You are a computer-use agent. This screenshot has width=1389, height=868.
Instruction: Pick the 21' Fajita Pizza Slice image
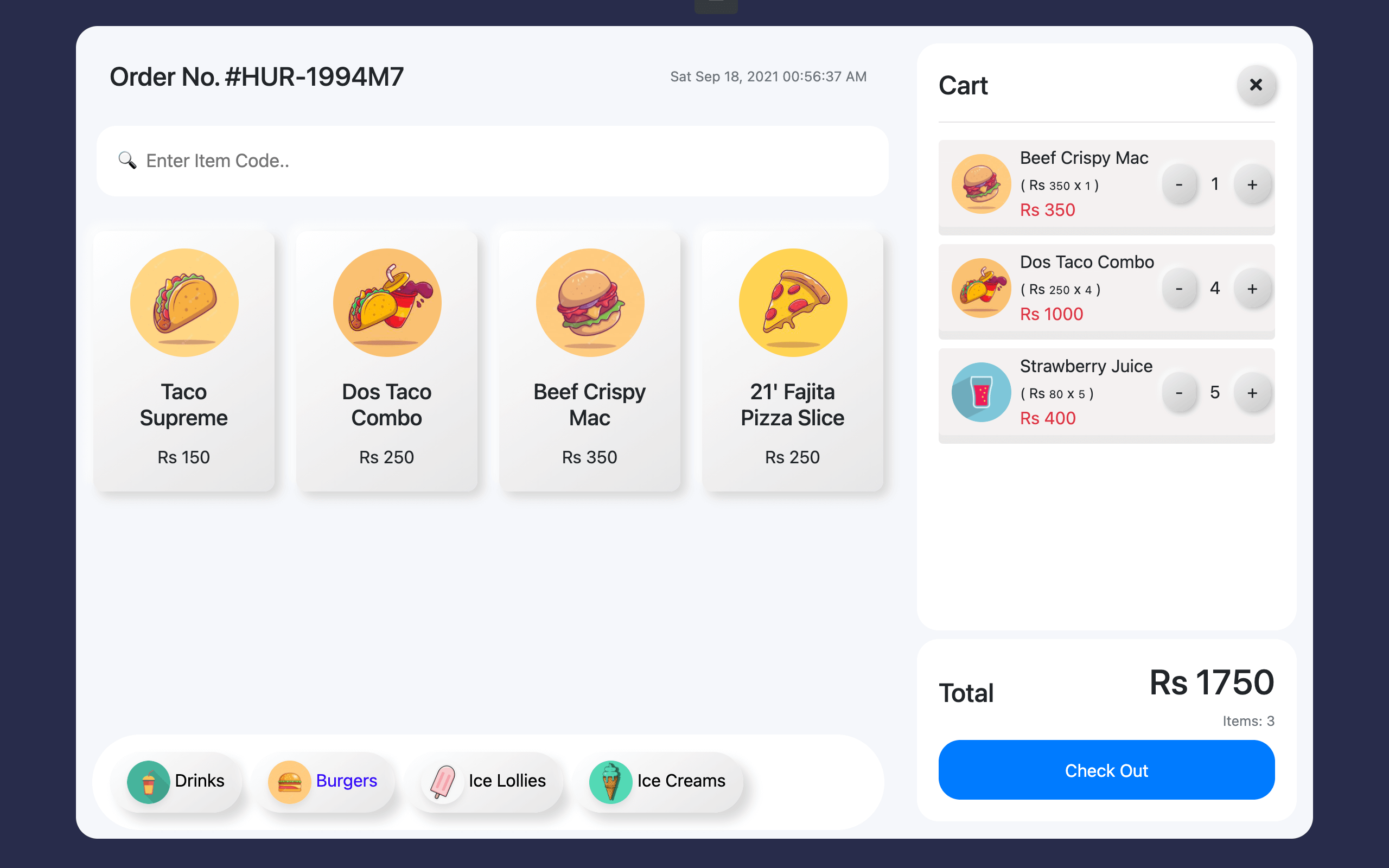click(x=793, y=303)
